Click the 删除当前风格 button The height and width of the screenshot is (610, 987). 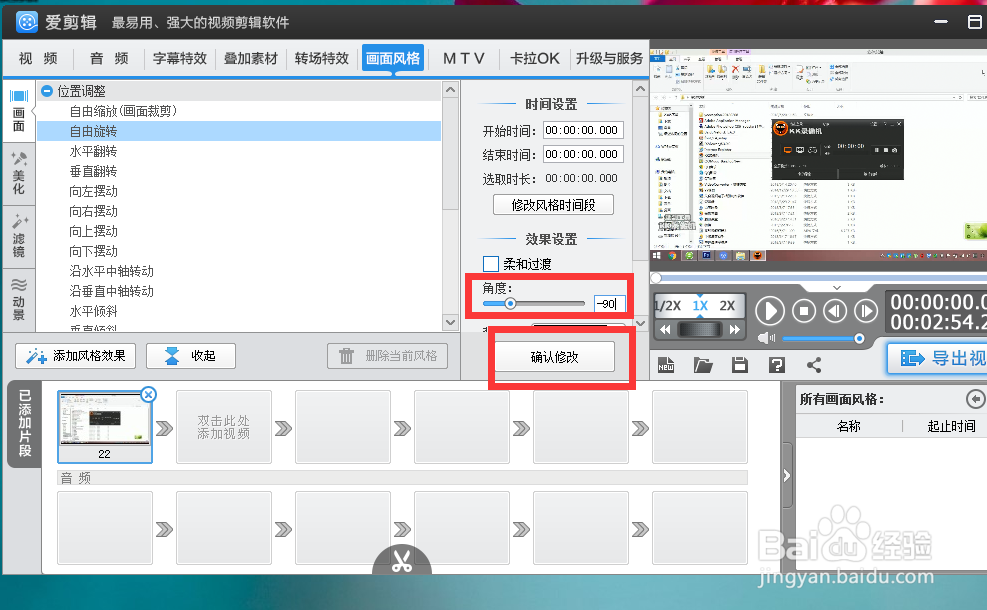(x=387, y=356)
